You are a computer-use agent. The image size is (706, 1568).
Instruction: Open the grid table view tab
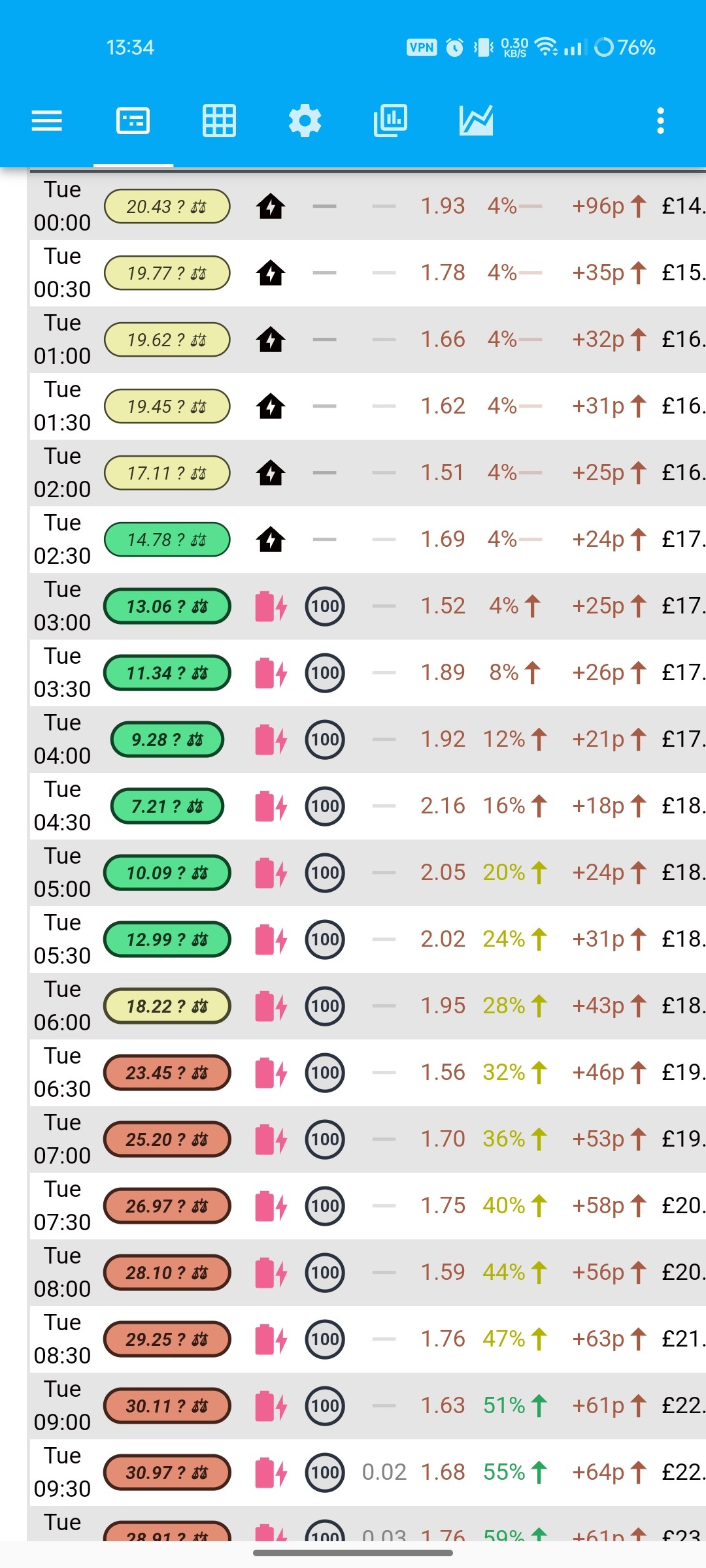[219, 121]
